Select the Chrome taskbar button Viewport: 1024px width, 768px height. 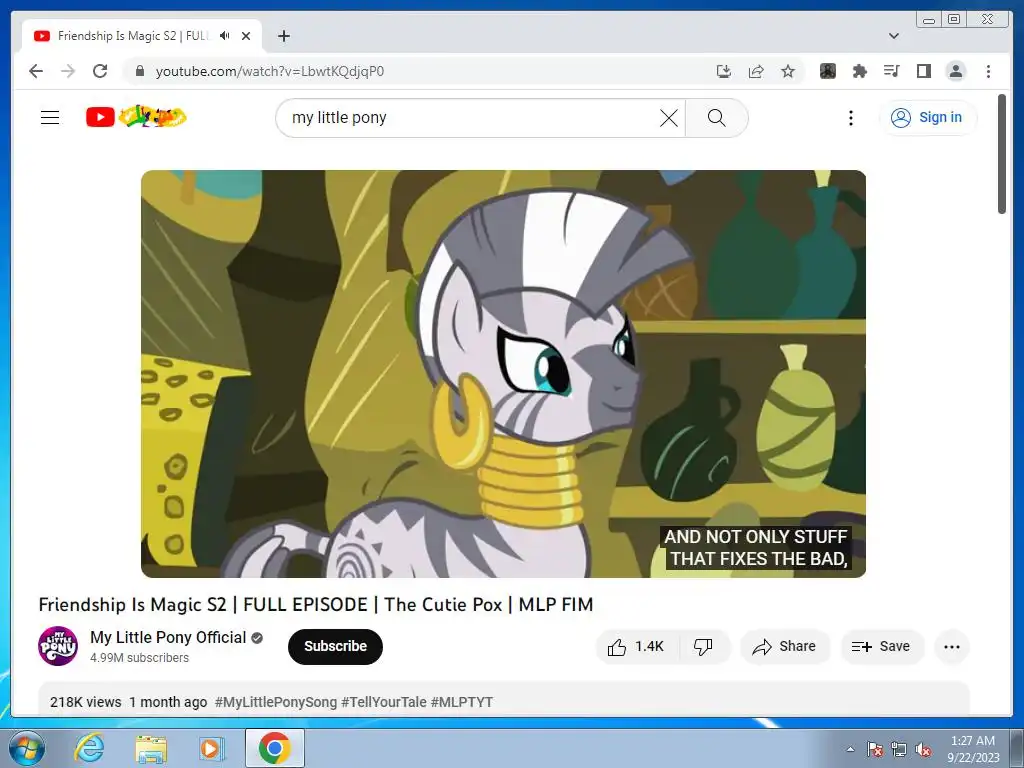coord(275,748)
